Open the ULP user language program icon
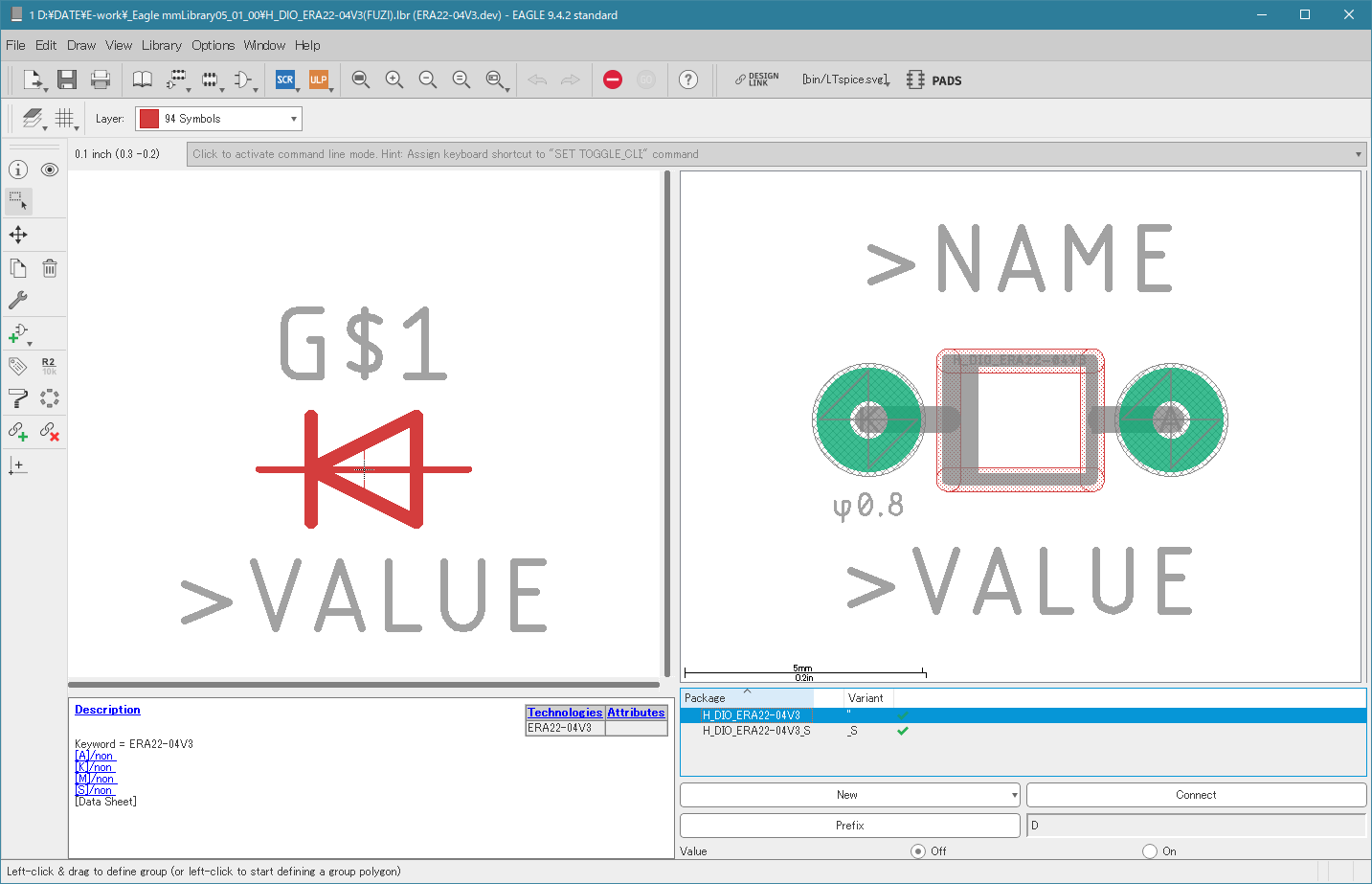Image resolution: width=1372 pixels, height=884 pixels. 318,79
